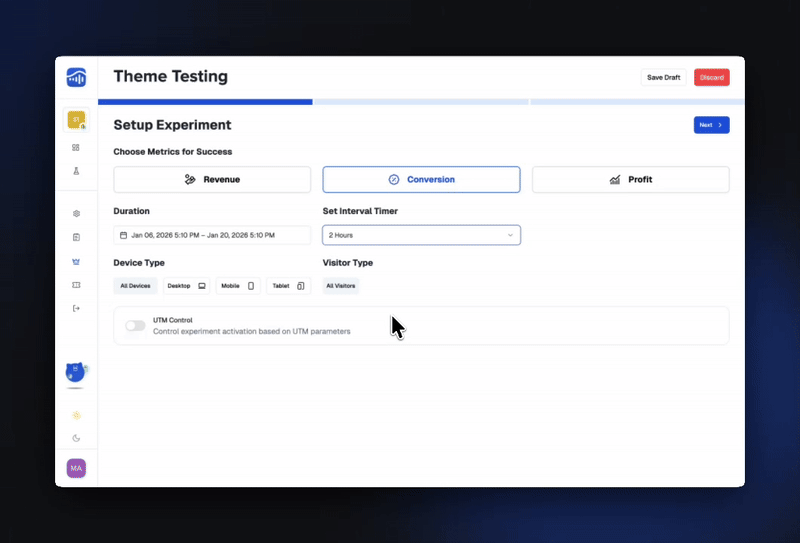This screenshot has height=543, width=800.
Task: Select Conversion as success metric
Action: tap(421, 180)
